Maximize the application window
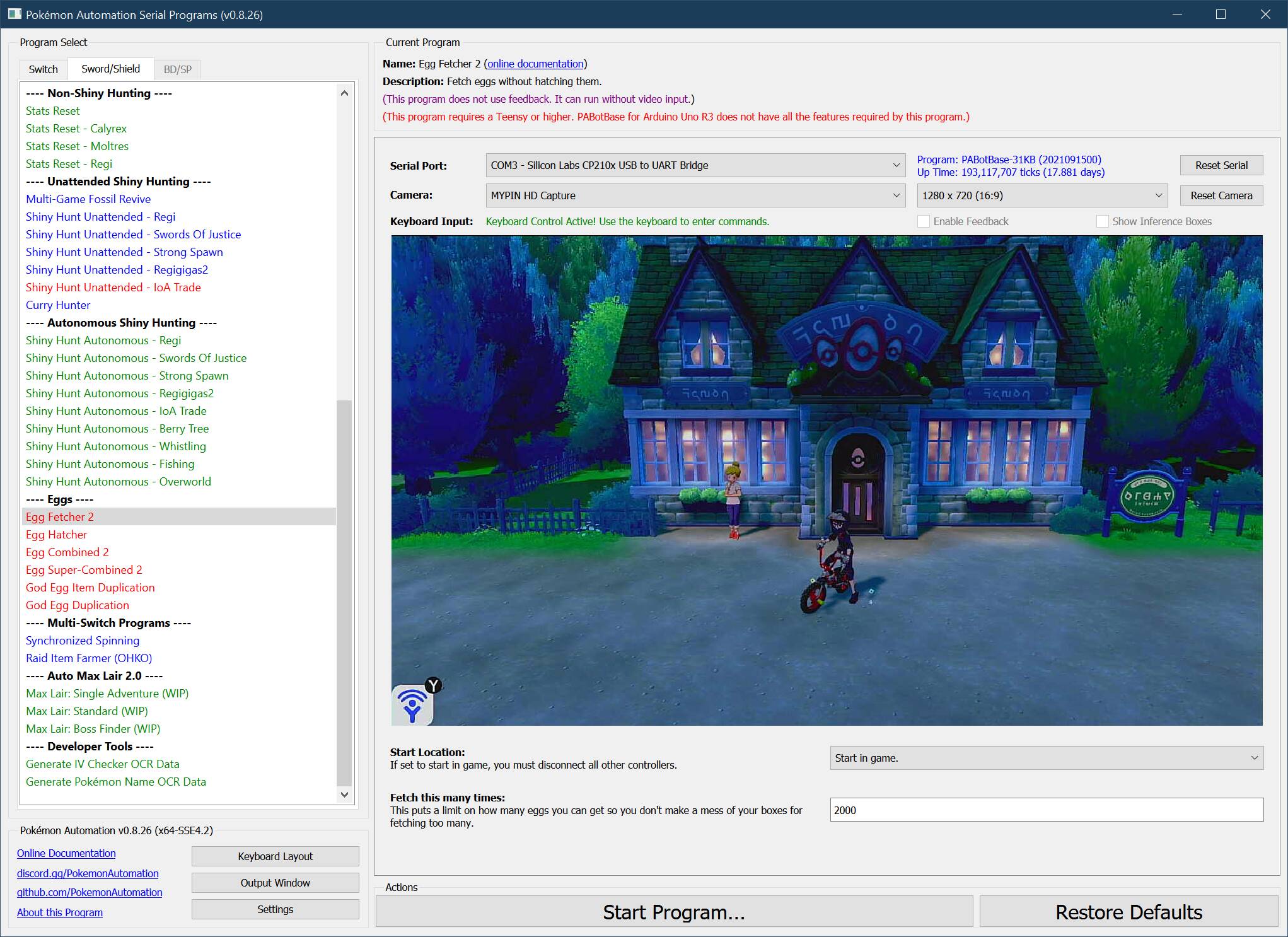1288x937 pixels. (1221, 14)
